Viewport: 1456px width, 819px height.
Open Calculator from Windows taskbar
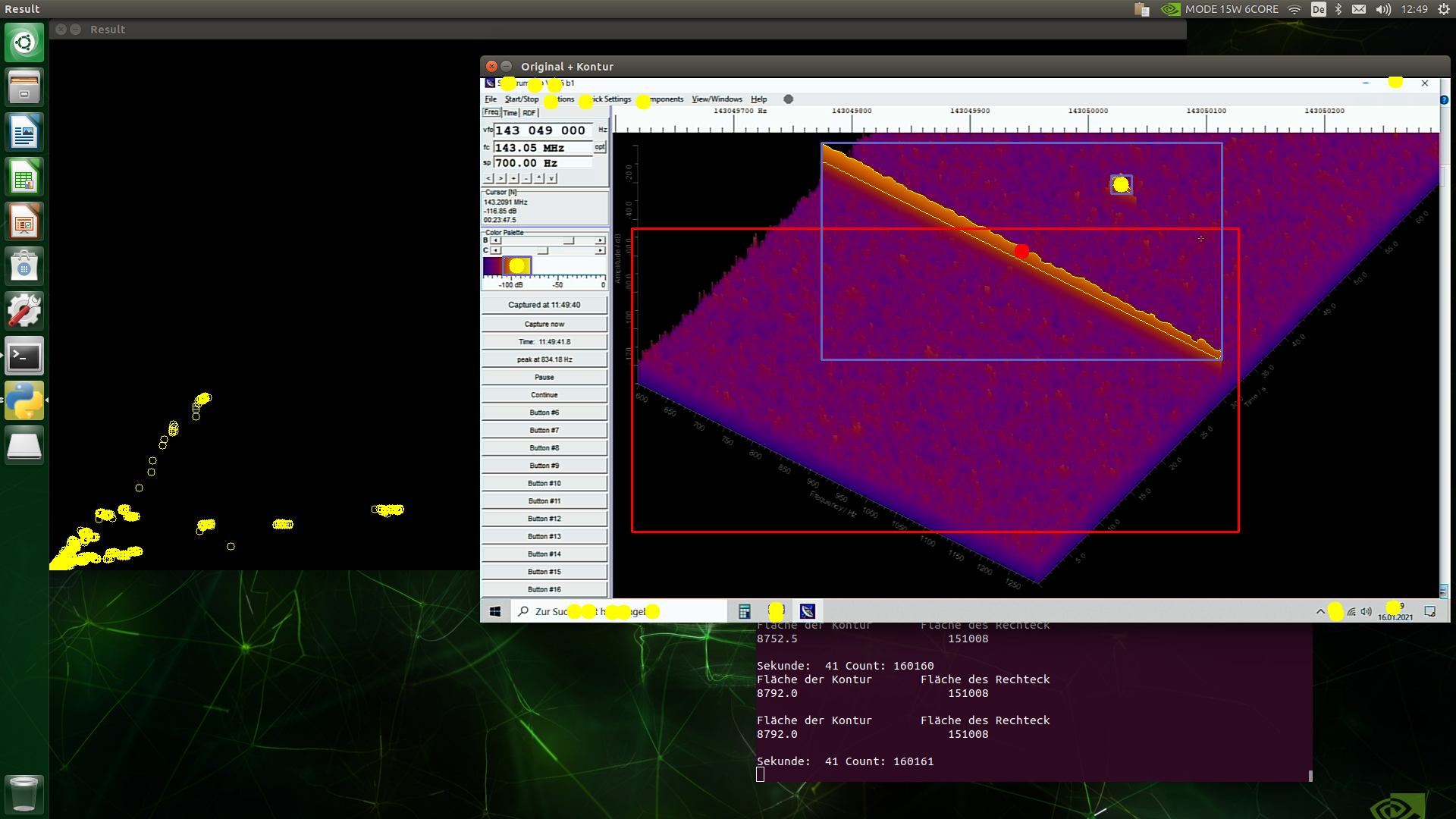(744, 611)
